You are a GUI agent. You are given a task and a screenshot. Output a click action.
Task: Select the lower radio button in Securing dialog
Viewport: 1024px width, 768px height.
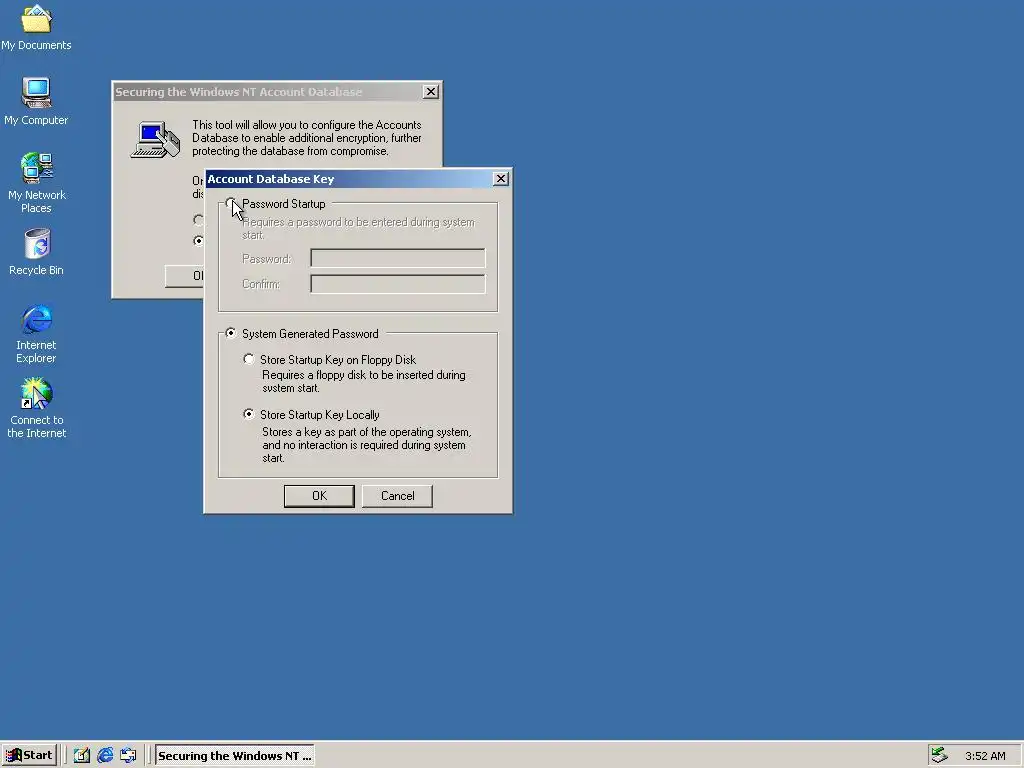pyautogui.click(x=199, y=241)
